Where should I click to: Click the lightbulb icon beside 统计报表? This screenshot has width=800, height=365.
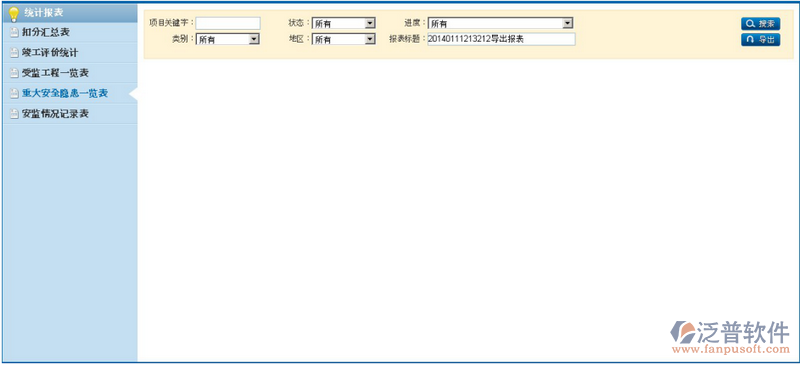point(14,14)
